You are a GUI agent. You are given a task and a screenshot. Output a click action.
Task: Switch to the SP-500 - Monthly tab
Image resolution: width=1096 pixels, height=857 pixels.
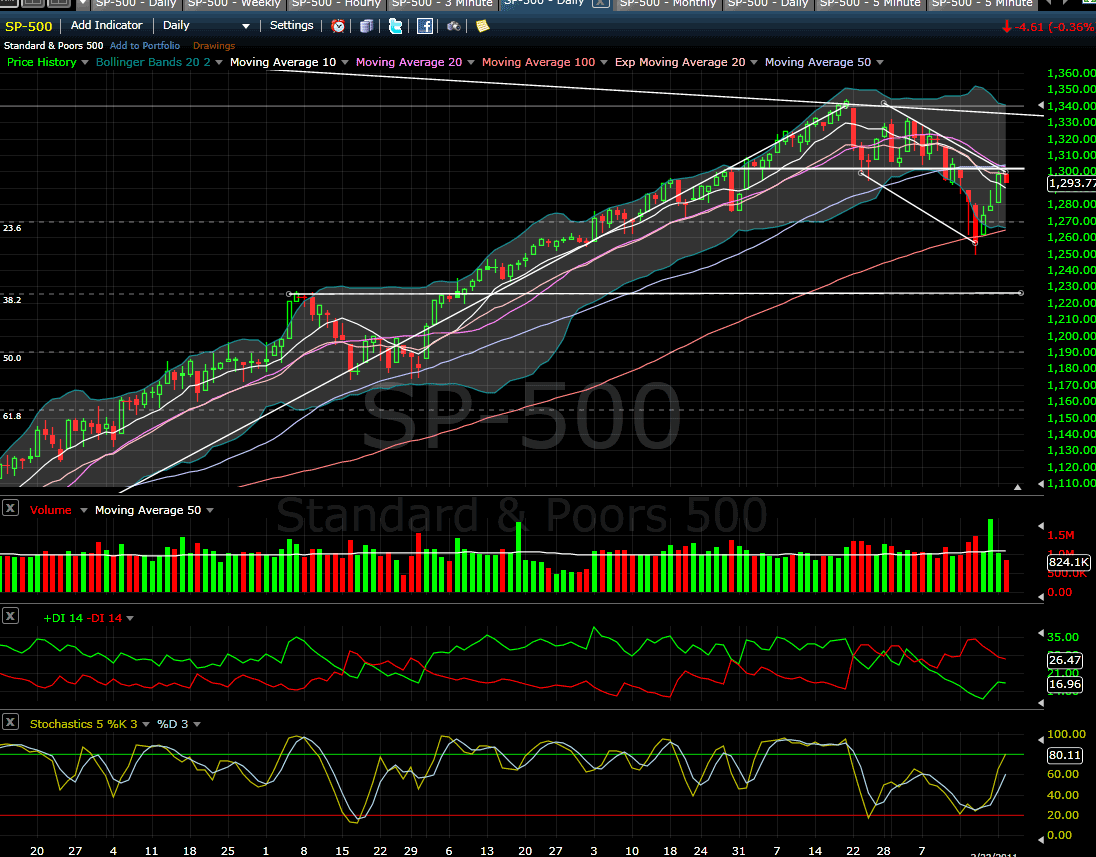click(x=668, y=3)
